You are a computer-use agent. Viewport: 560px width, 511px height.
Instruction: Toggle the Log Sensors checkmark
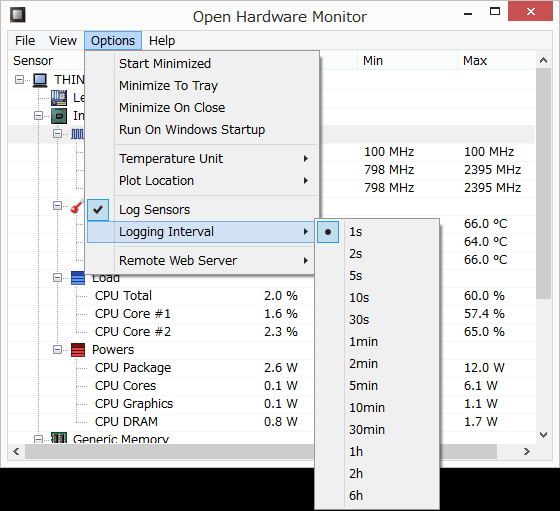pos(98,210)
